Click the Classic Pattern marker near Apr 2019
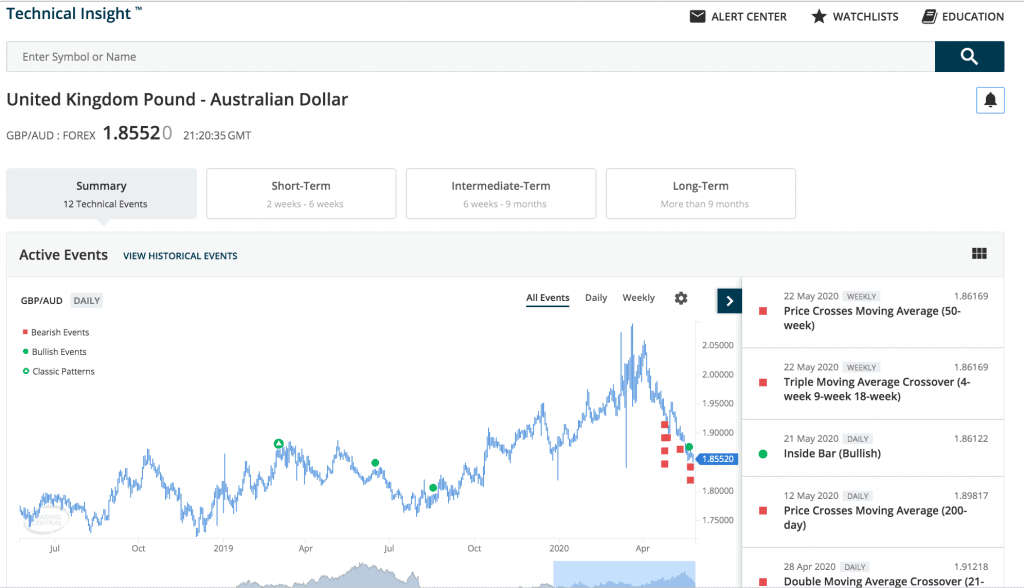 pos(279,444)
